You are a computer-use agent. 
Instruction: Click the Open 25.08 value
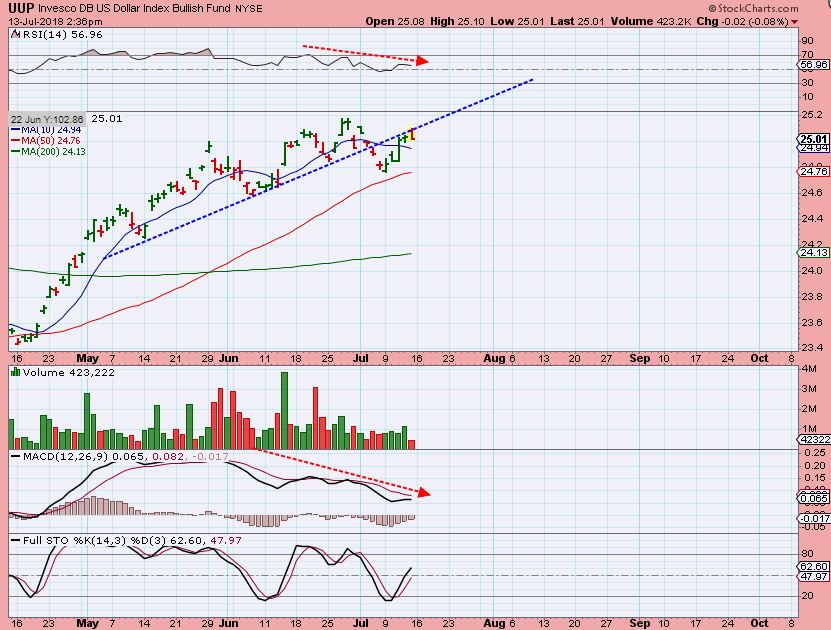click(x=395, y=21)
